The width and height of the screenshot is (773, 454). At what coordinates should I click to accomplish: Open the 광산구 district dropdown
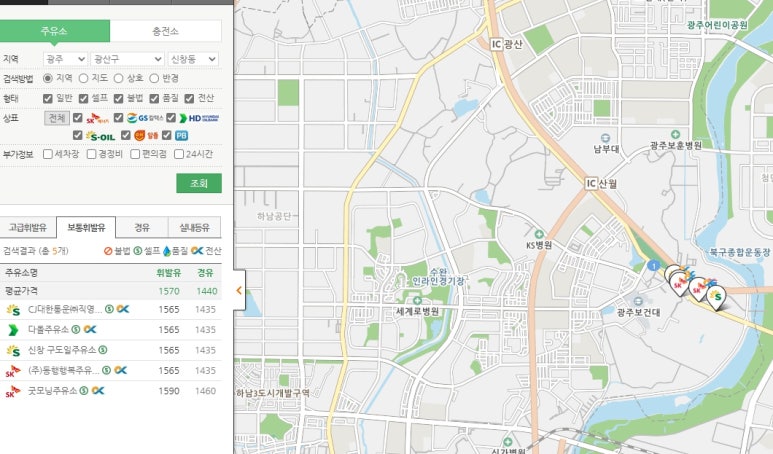coord(127,59)
